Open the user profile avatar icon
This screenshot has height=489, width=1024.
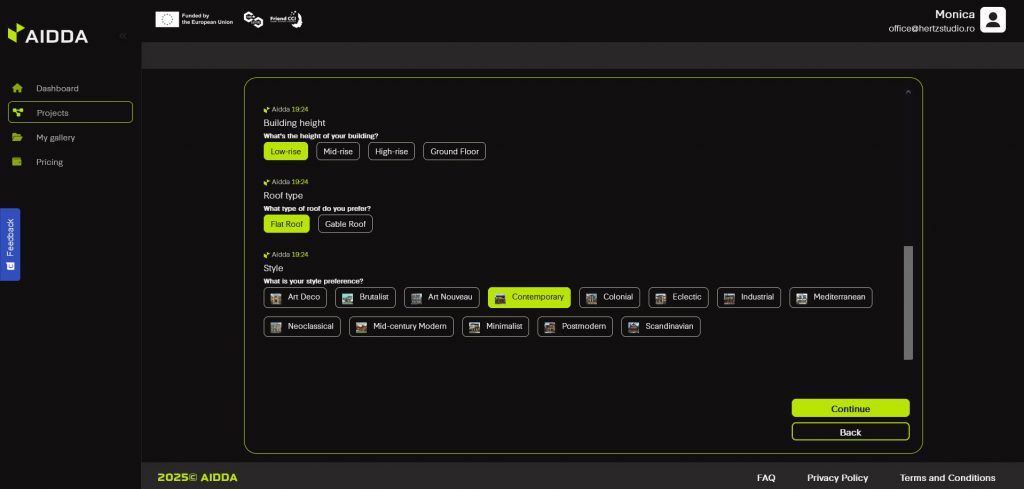coord(992,20)
